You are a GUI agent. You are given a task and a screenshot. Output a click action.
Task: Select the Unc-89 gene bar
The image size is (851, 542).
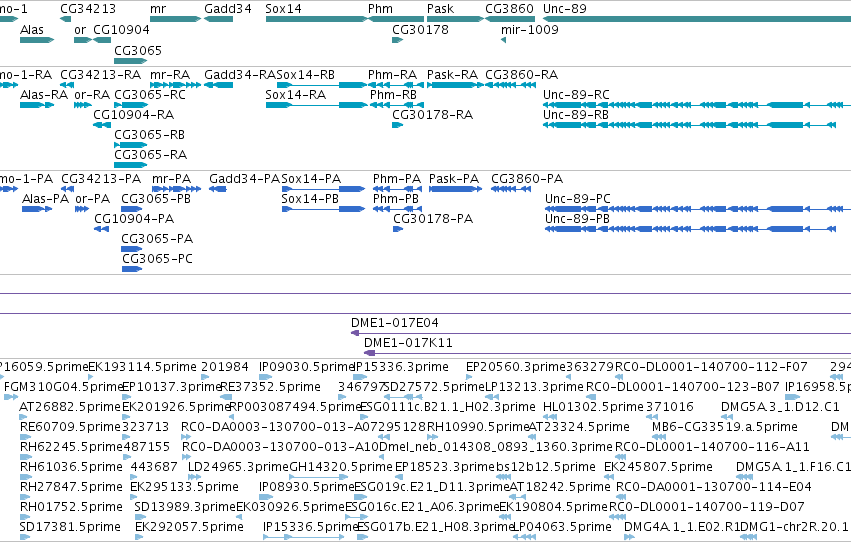click(697, 19)
